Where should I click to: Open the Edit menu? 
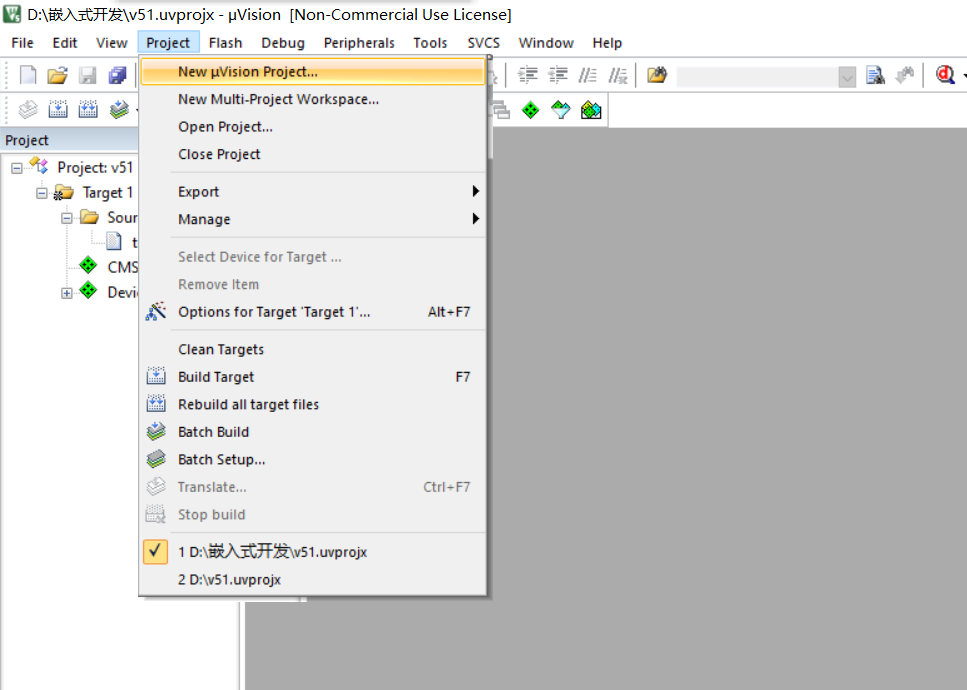click(x=65, y=43)
